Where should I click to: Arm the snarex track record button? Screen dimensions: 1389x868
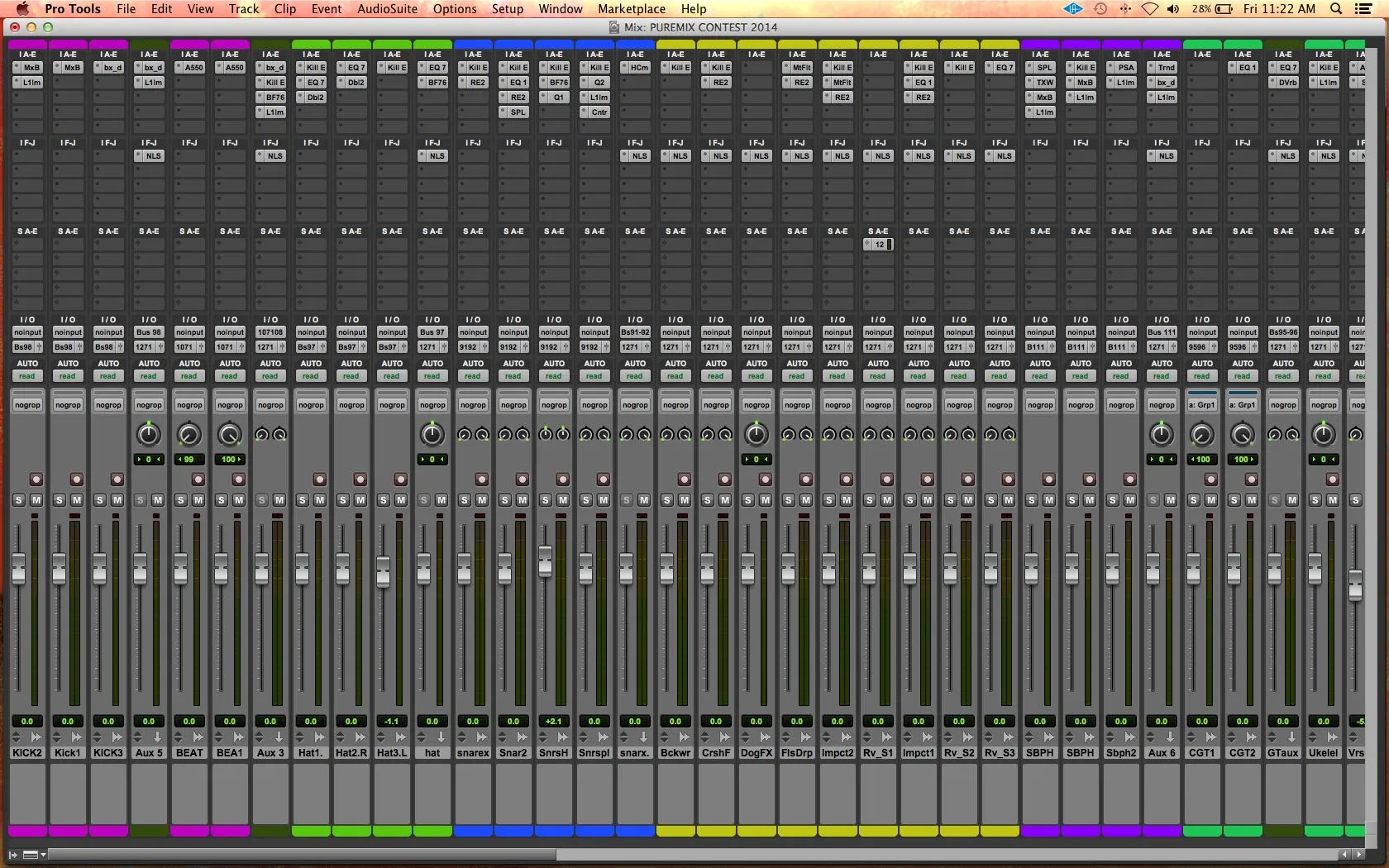[481, 479]
